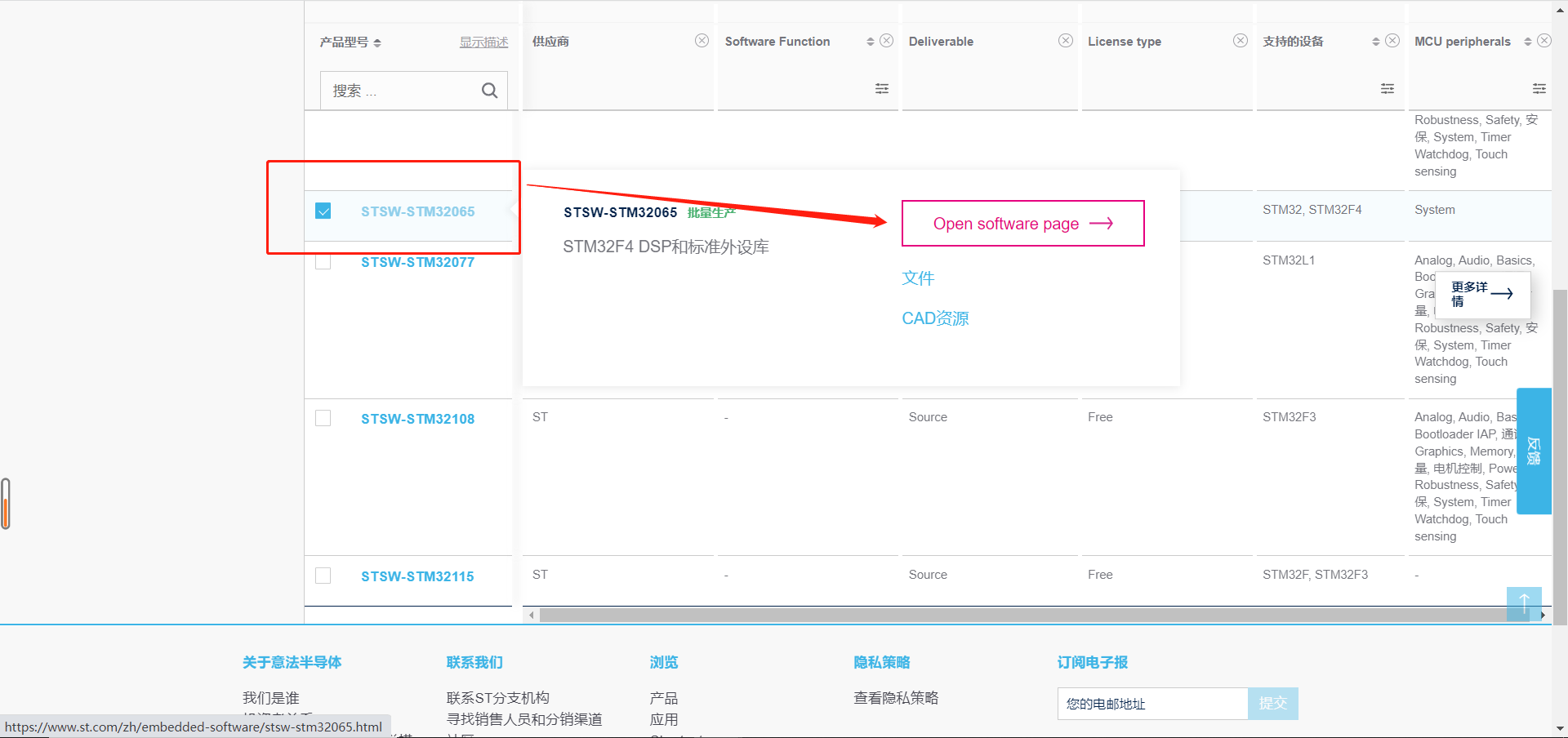Click the 订阅电子报 footer heading
The image size is (1568, 738).
point(1093,663)
